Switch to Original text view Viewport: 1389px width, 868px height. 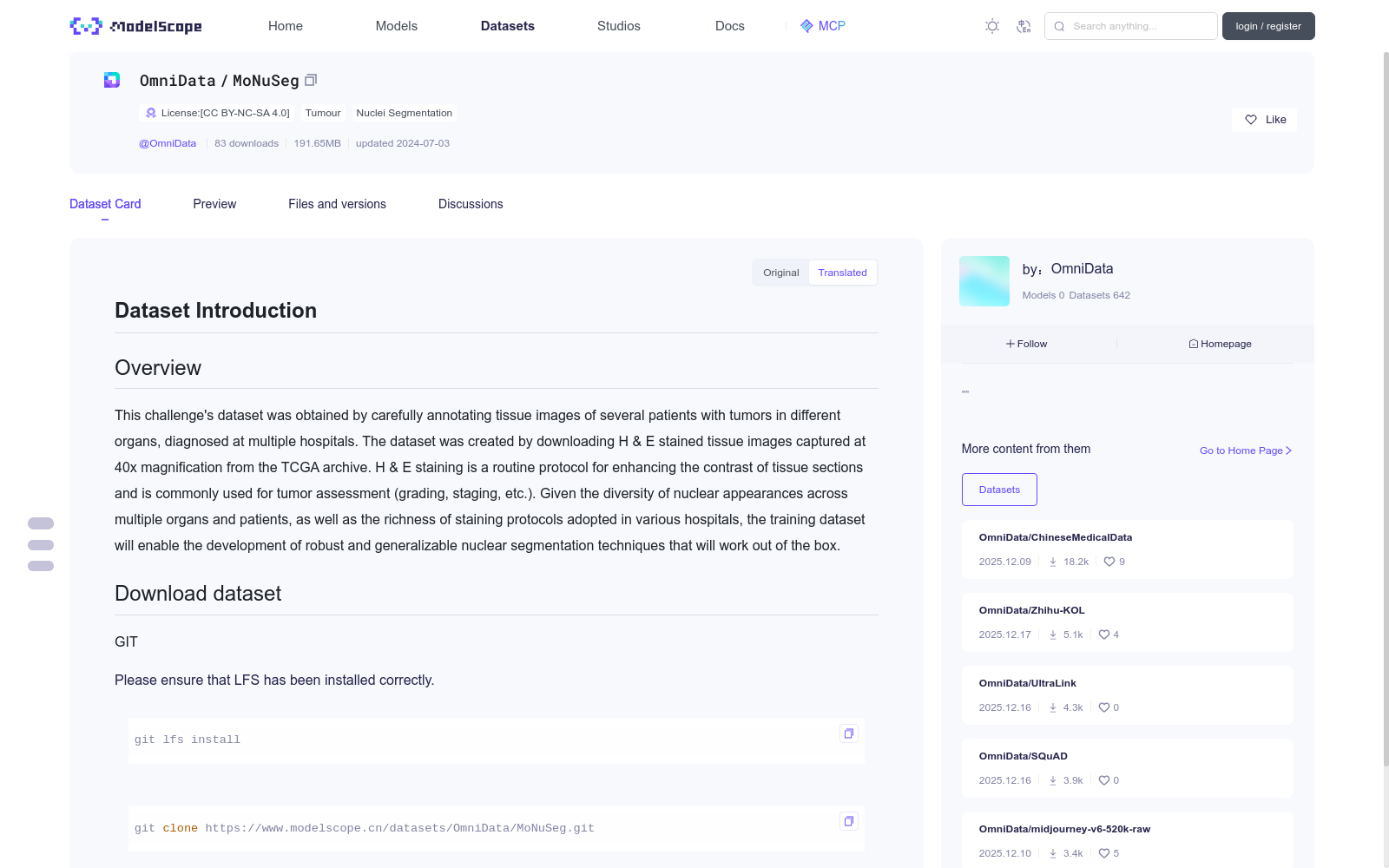781,273
